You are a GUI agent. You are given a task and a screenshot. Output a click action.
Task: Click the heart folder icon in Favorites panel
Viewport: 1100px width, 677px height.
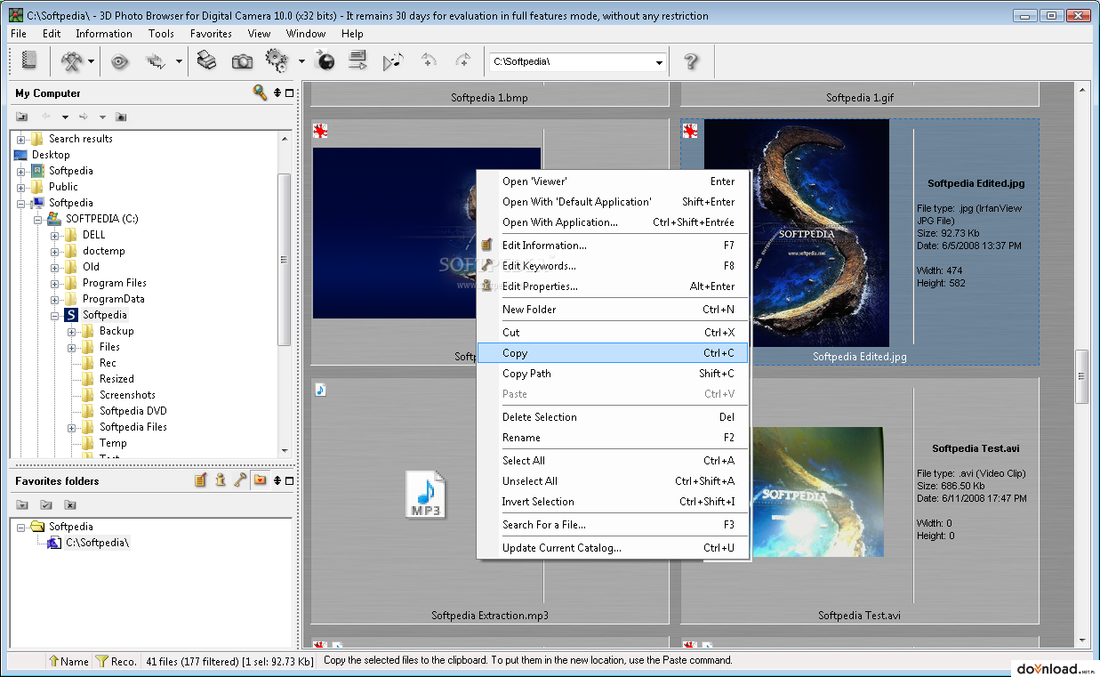point(260,480)
